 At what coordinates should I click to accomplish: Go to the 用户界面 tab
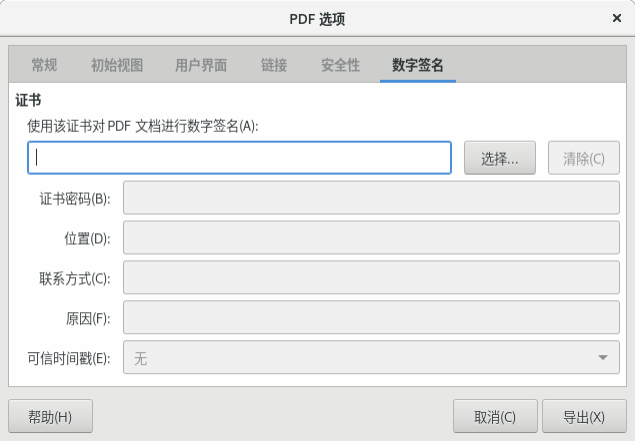201,65
